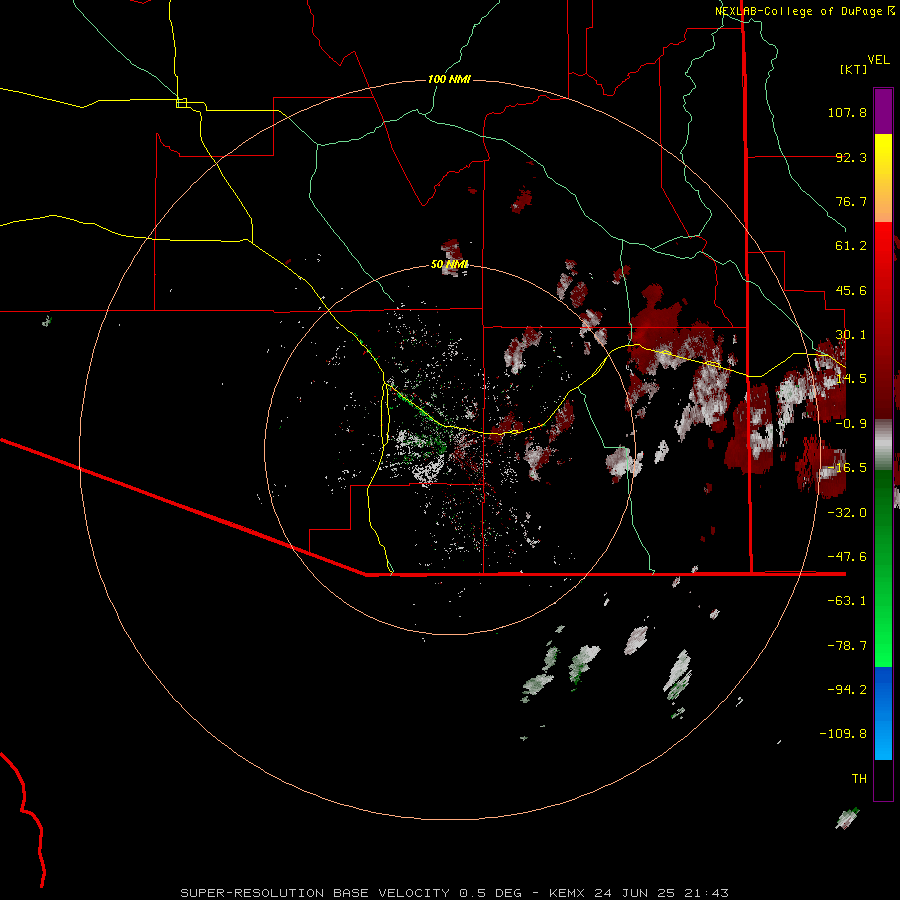Viewport: 900px width, 900px height.
Task: Click the small square marker on yellow highway
Action: 181,103
